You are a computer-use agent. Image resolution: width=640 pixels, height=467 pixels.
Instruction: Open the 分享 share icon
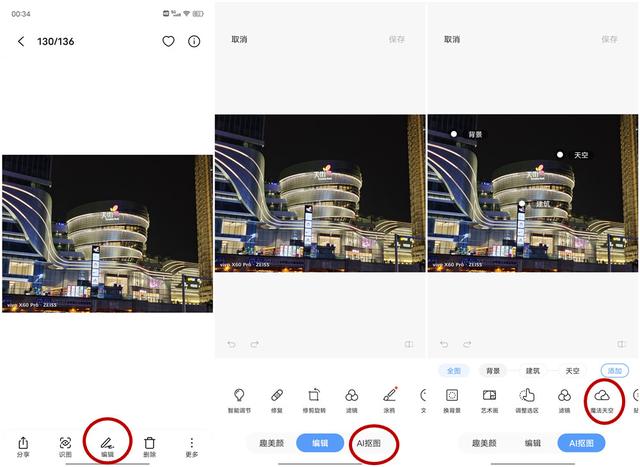(x=23, y=444)
